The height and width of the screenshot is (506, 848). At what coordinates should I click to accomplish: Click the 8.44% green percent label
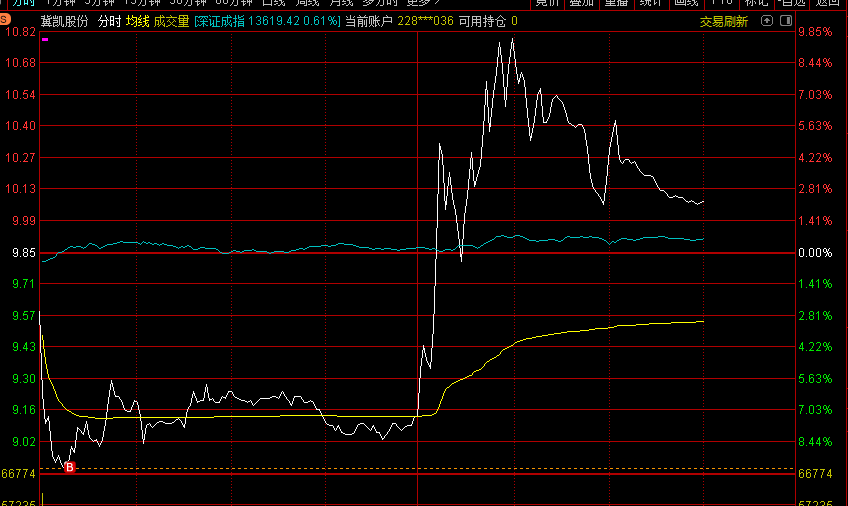click(816, 442)
